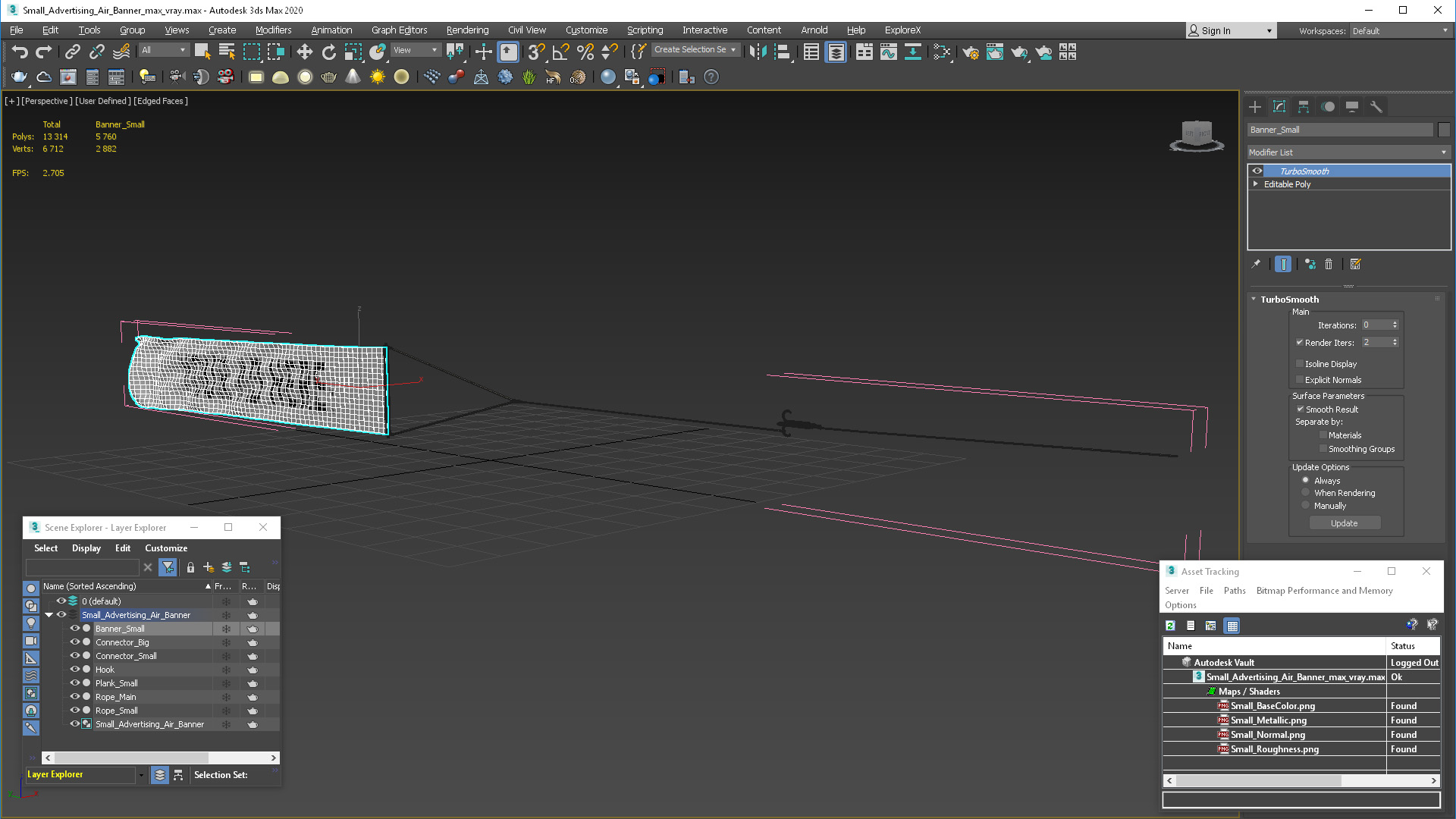Remove modifier with trash icon
The height and width of the screenshot is (819, 1456).
[1329, 264]
